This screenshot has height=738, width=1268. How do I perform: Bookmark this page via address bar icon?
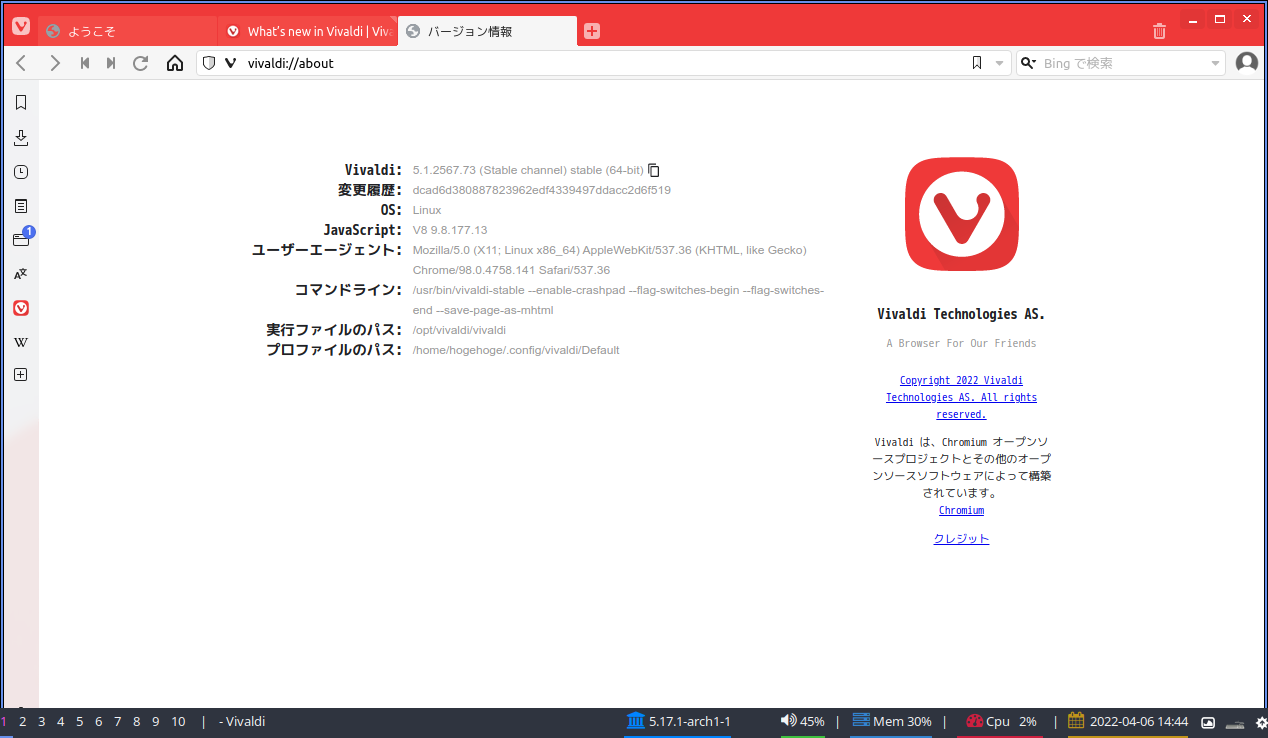pyautogui.click(x=977, y=63)
